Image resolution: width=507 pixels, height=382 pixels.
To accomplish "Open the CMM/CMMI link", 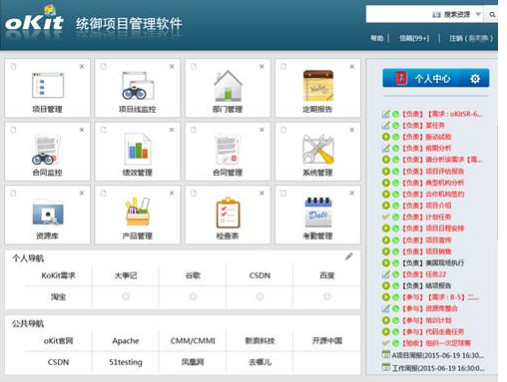I will pos(193,341).
